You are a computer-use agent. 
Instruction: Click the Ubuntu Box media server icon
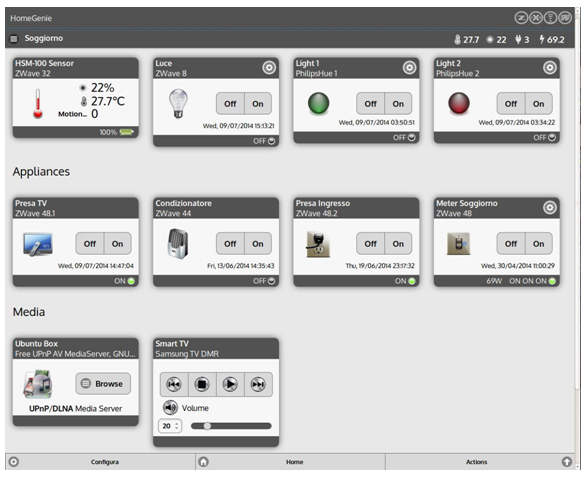point(38,384)
